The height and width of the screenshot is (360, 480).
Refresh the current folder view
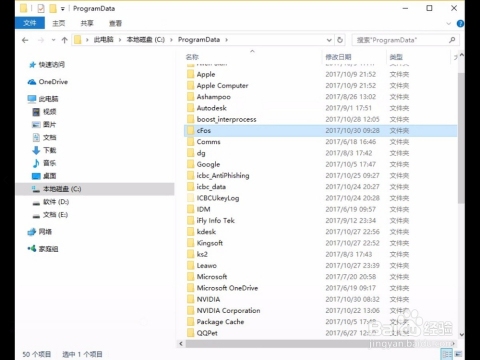pyautogui.click(x=340, y=40)
